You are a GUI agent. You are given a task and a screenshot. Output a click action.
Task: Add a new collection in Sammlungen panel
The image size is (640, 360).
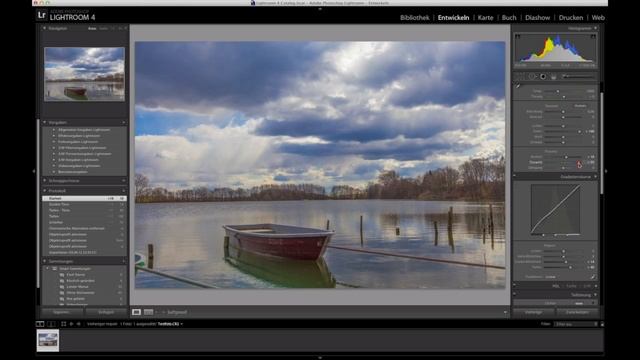[x=124, y=261]
